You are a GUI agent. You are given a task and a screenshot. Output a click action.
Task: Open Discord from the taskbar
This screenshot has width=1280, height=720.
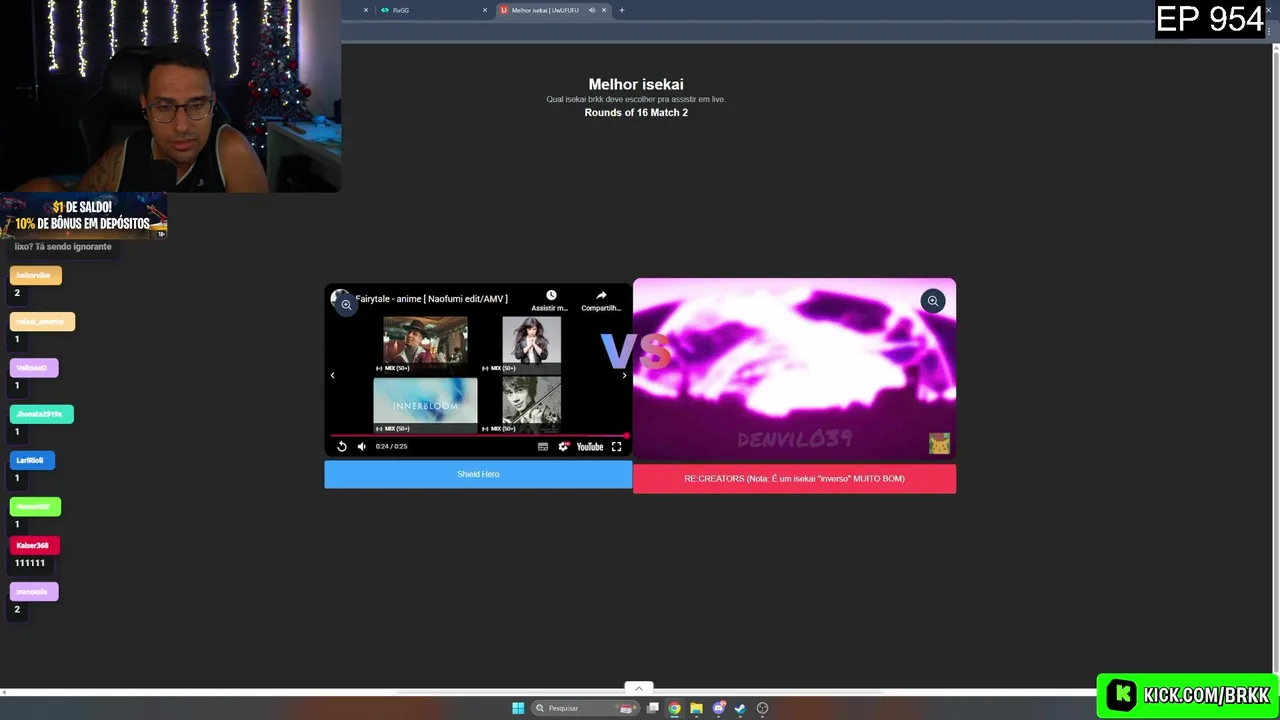(718, 708)
